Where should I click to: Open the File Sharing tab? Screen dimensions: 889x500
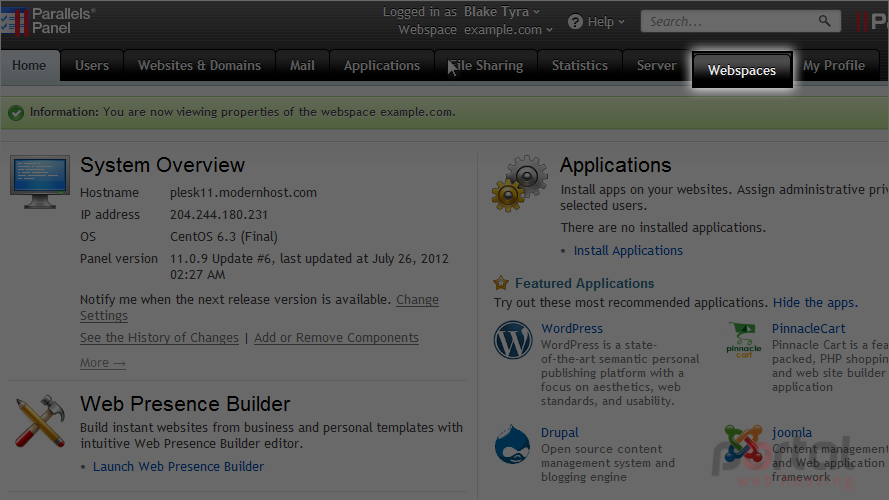click(x=486, y=66)
